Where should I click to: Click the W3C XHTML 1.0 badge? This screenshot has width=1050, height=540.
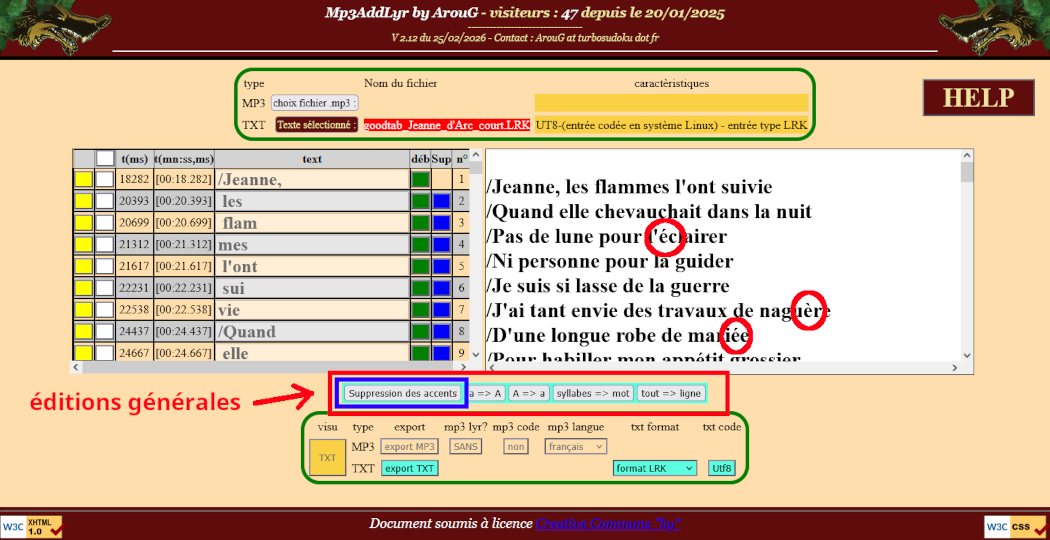click(x=32, y=526)
